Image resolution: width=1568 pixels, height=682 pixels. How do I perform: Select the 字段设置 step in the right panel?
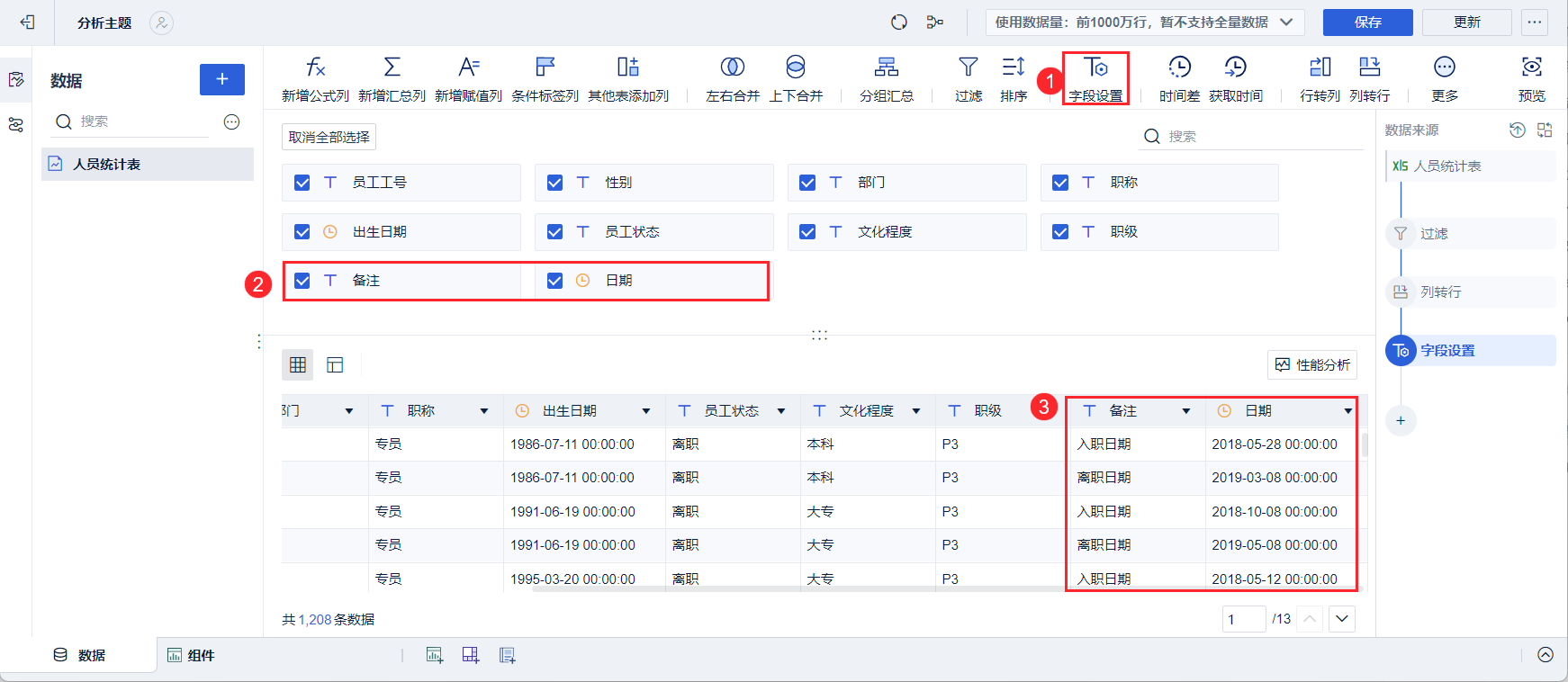(1471, 351)
